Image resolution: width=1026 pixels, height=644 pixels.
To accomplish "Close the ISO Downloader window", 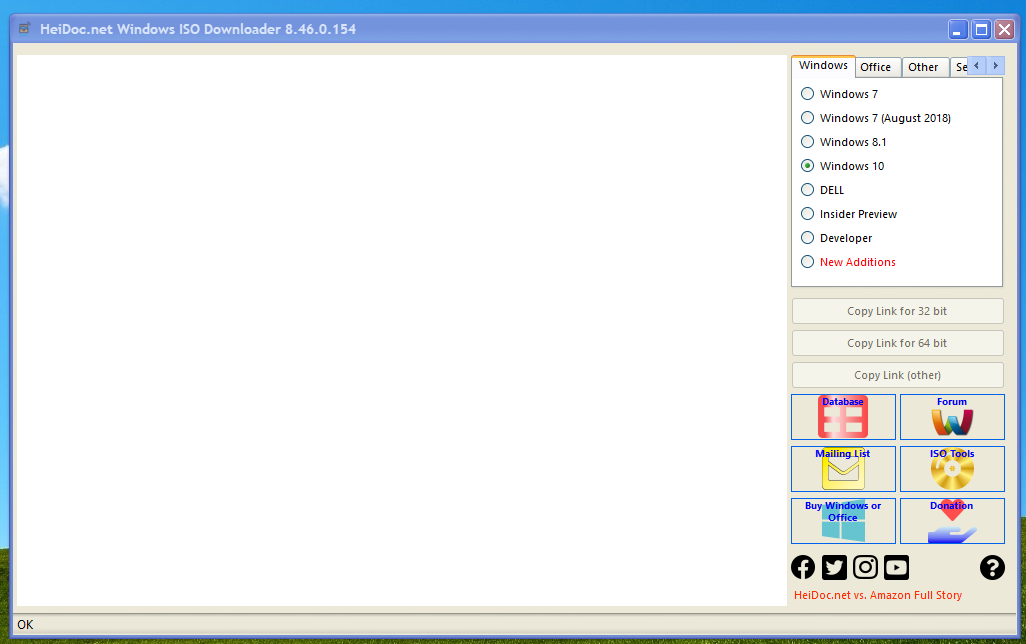I will (x=1004, y=29).
